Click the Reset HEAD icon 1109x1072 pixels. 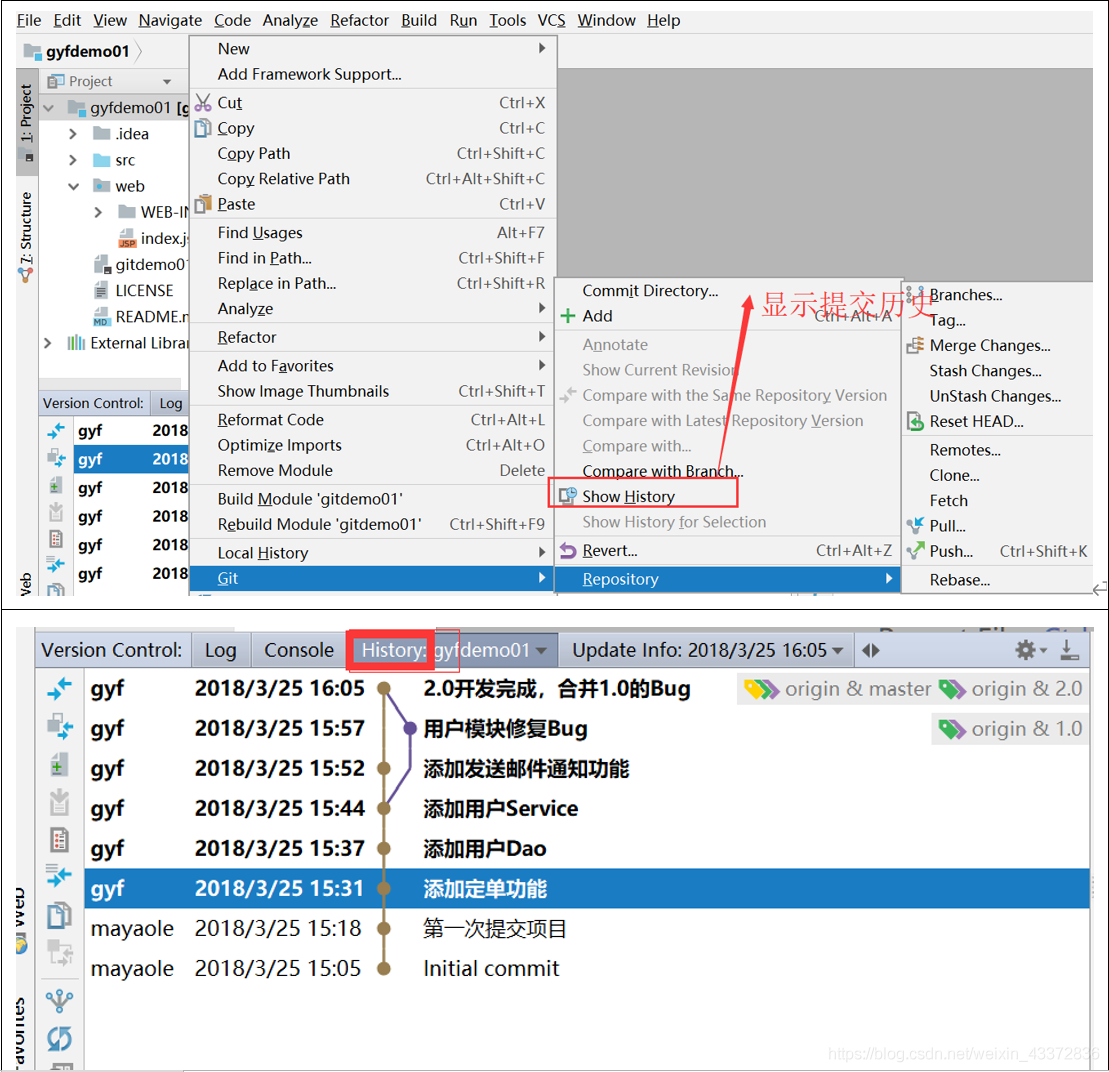(x=915, y=422)
